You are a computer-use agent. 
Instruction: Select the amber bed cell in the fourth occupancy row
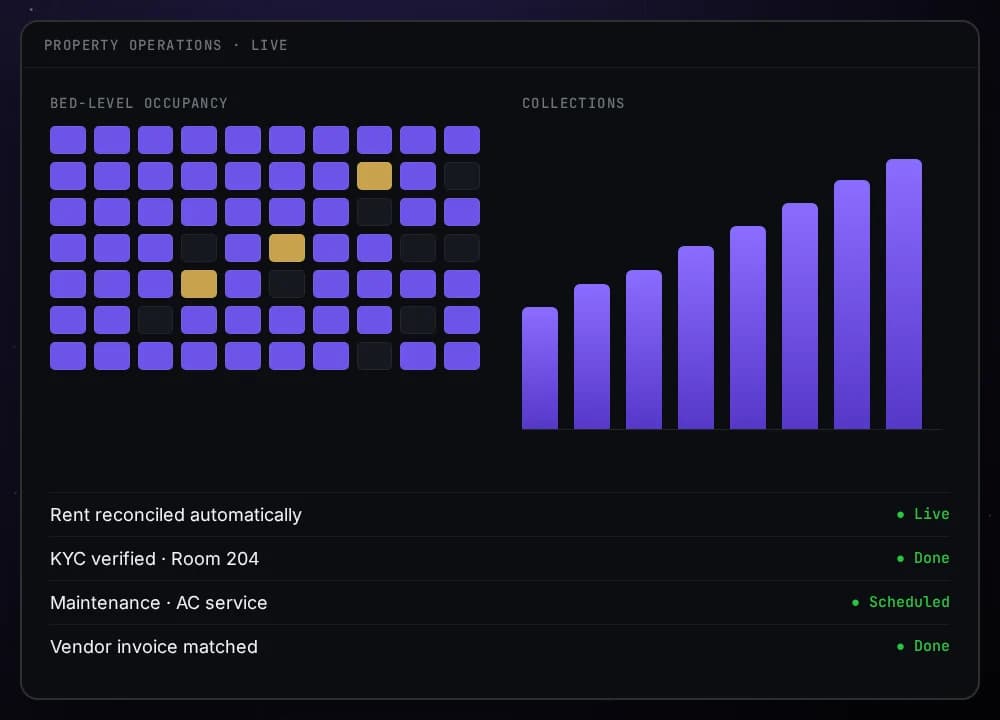tap(287, 248)
